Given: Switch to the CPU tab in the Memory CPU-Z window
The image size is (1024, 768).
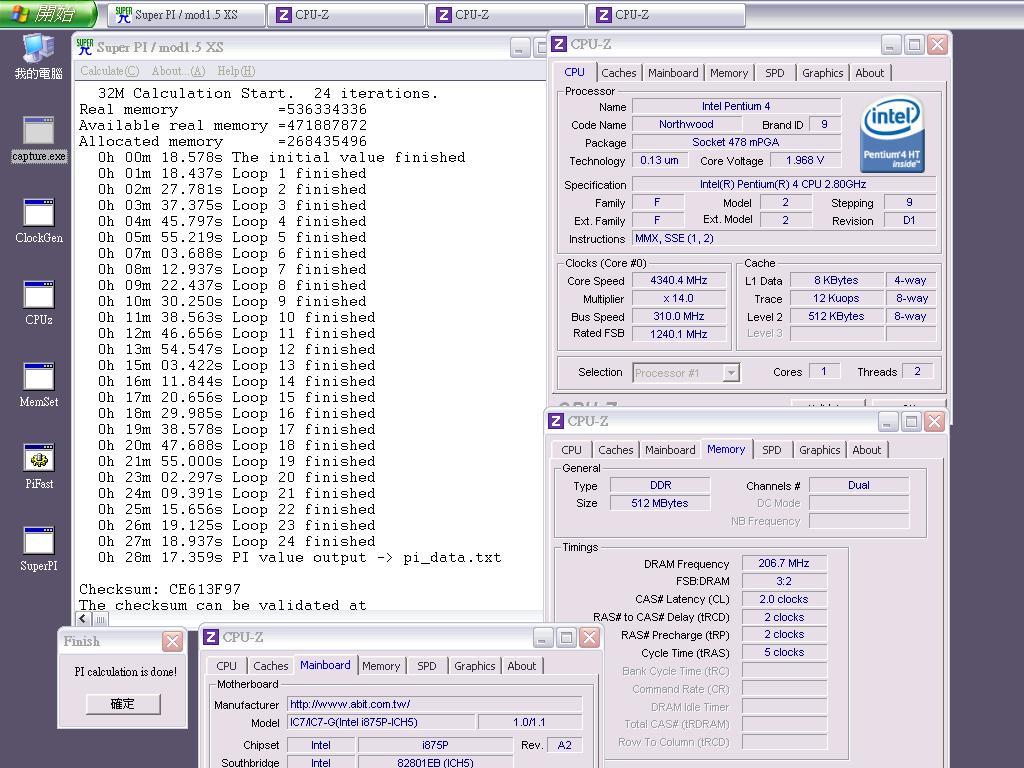Looking at the screenshot, I should [x=571, y=450].
